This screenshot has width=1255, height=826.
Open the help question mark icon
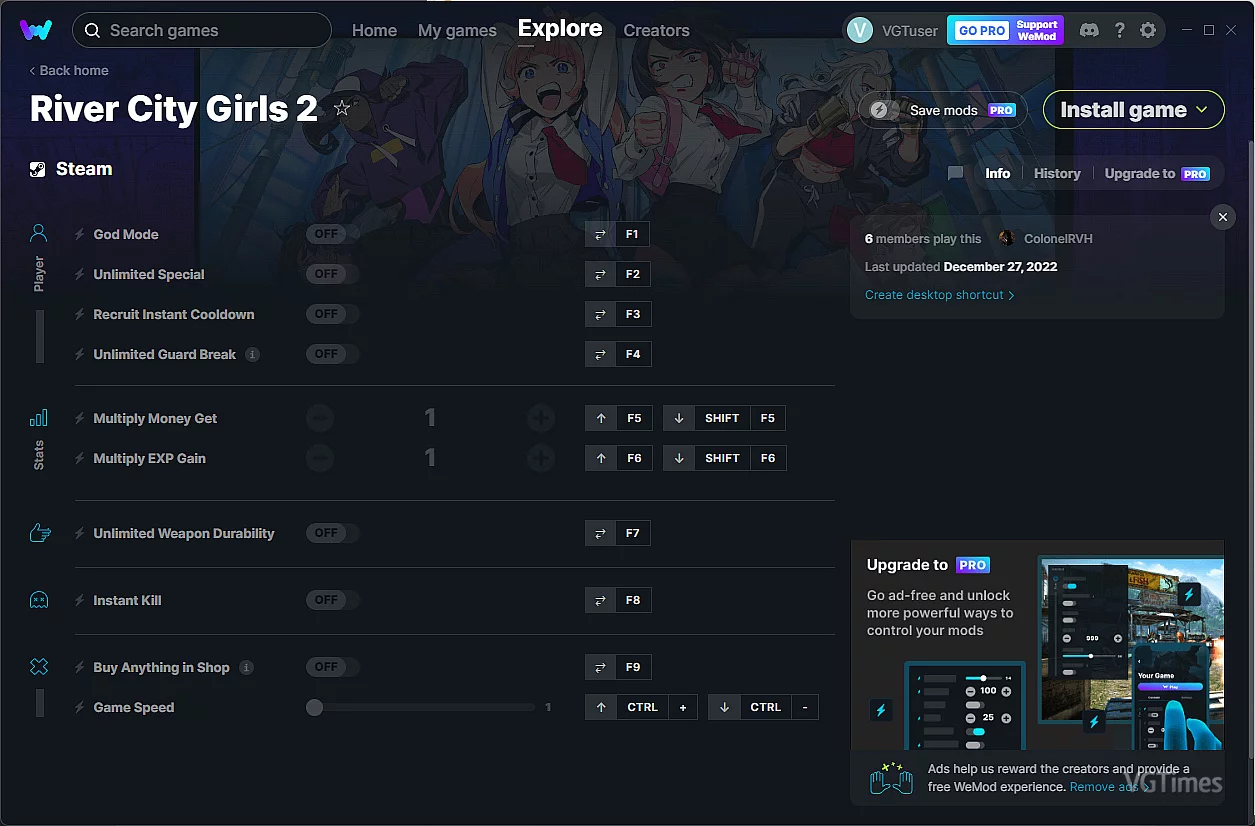pos(1119,30)
